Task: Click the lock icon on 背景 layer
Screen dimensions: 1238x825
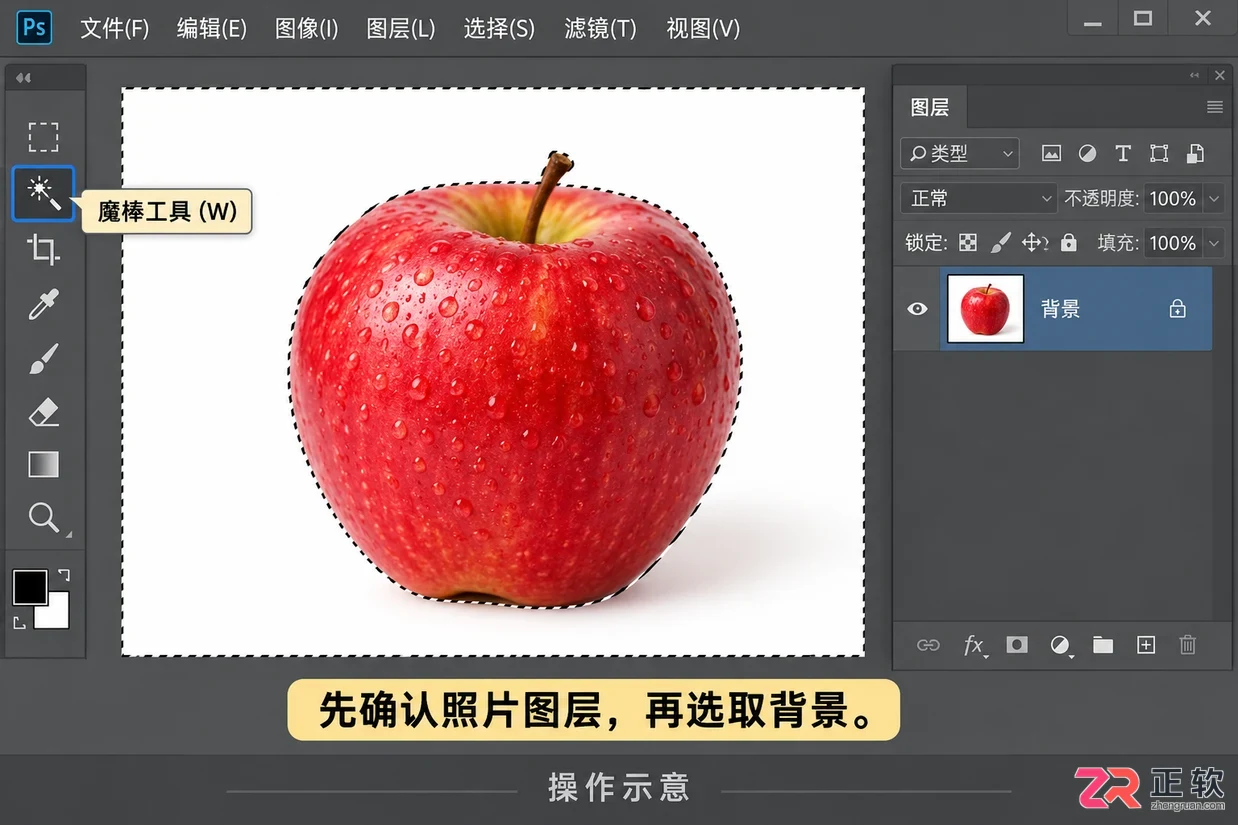Action: (1178, 309)
